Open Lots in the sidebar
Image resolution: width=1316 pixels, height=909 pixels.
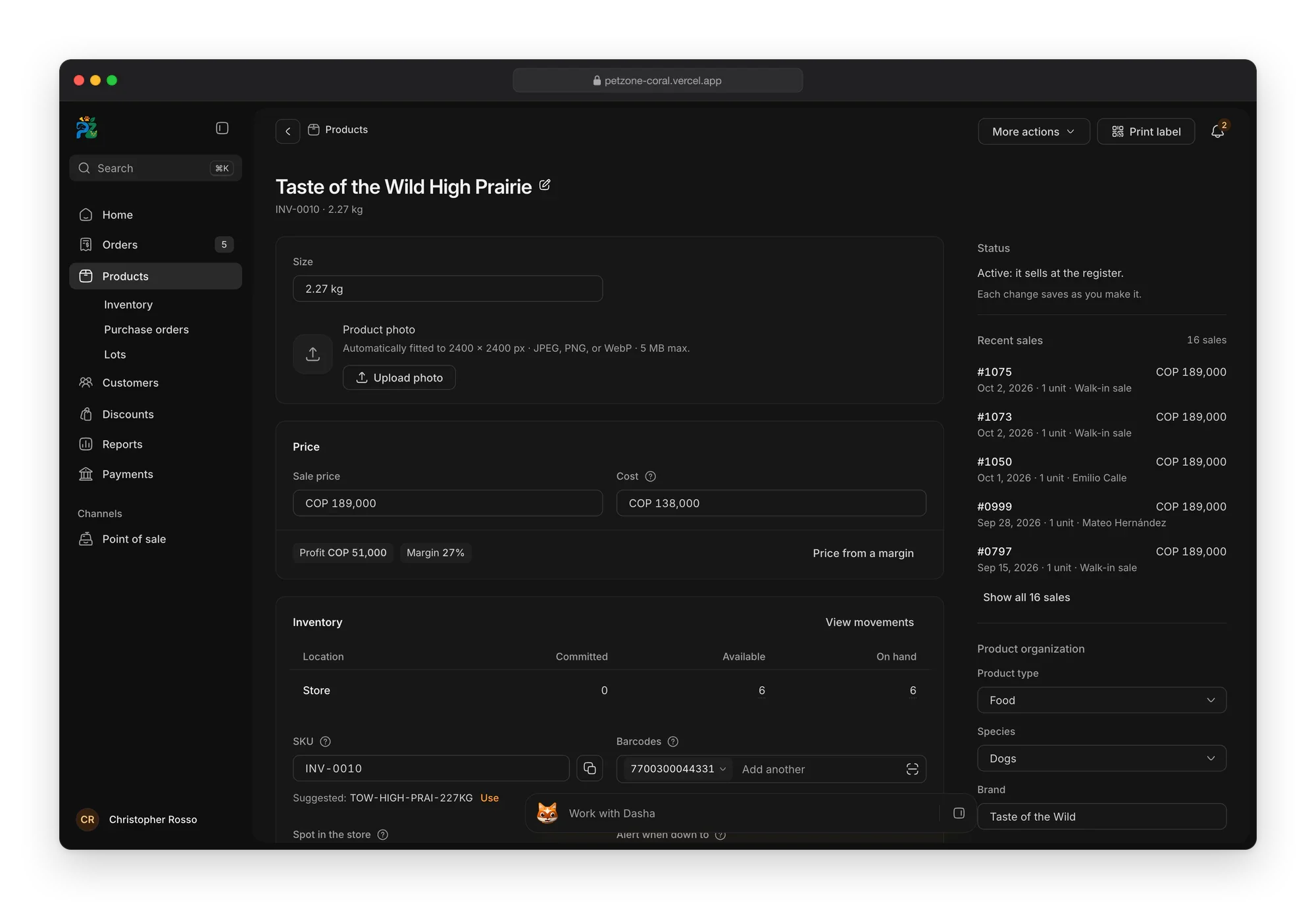(x=115, y=355)
